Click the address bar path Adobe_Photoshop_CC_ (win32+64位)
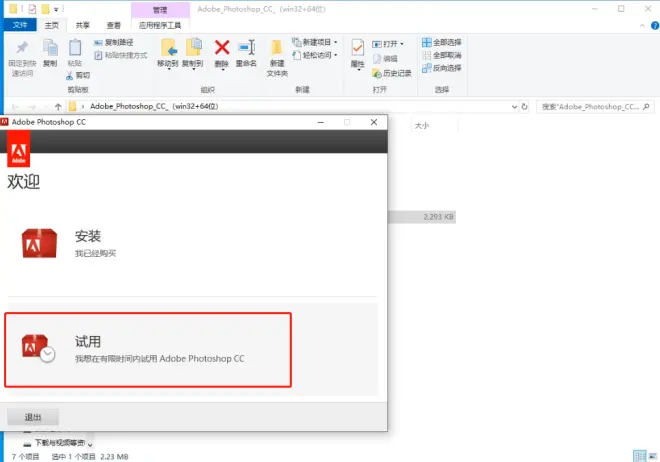The image size is (660, 462). (154, 106)
